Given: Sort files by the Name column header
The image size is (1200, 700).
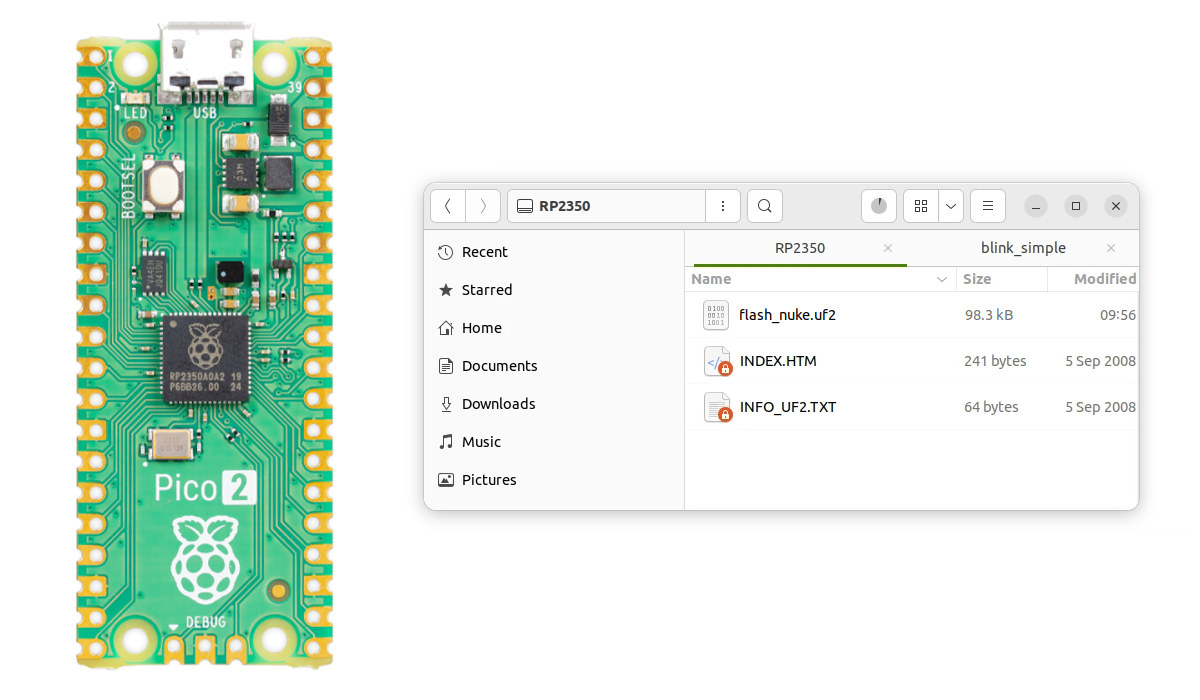Looking at the screenshot, I should (x=820, y=279).
